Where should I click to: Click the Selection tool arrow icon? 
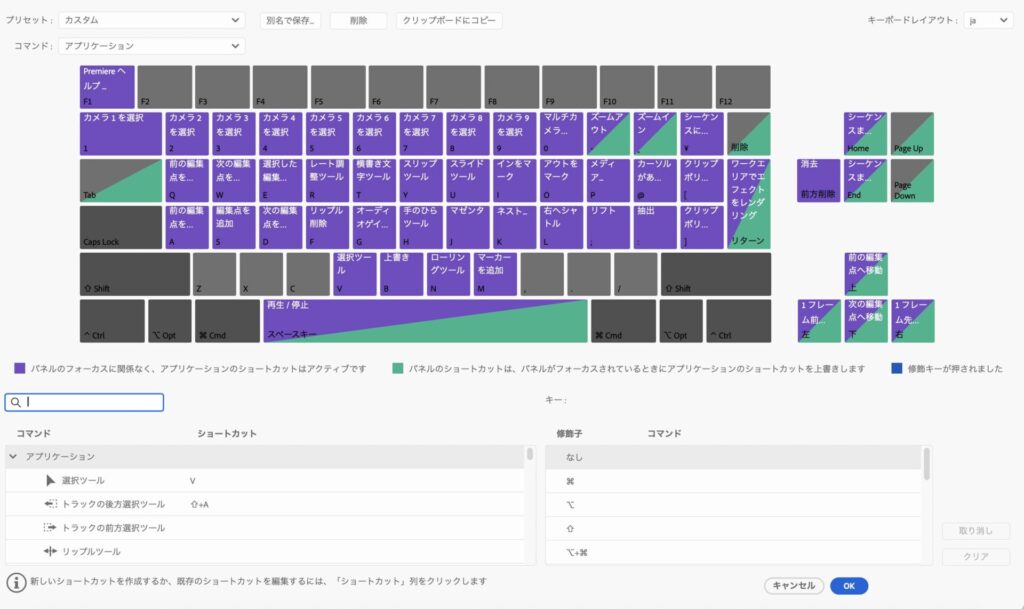tap(50, 480)
